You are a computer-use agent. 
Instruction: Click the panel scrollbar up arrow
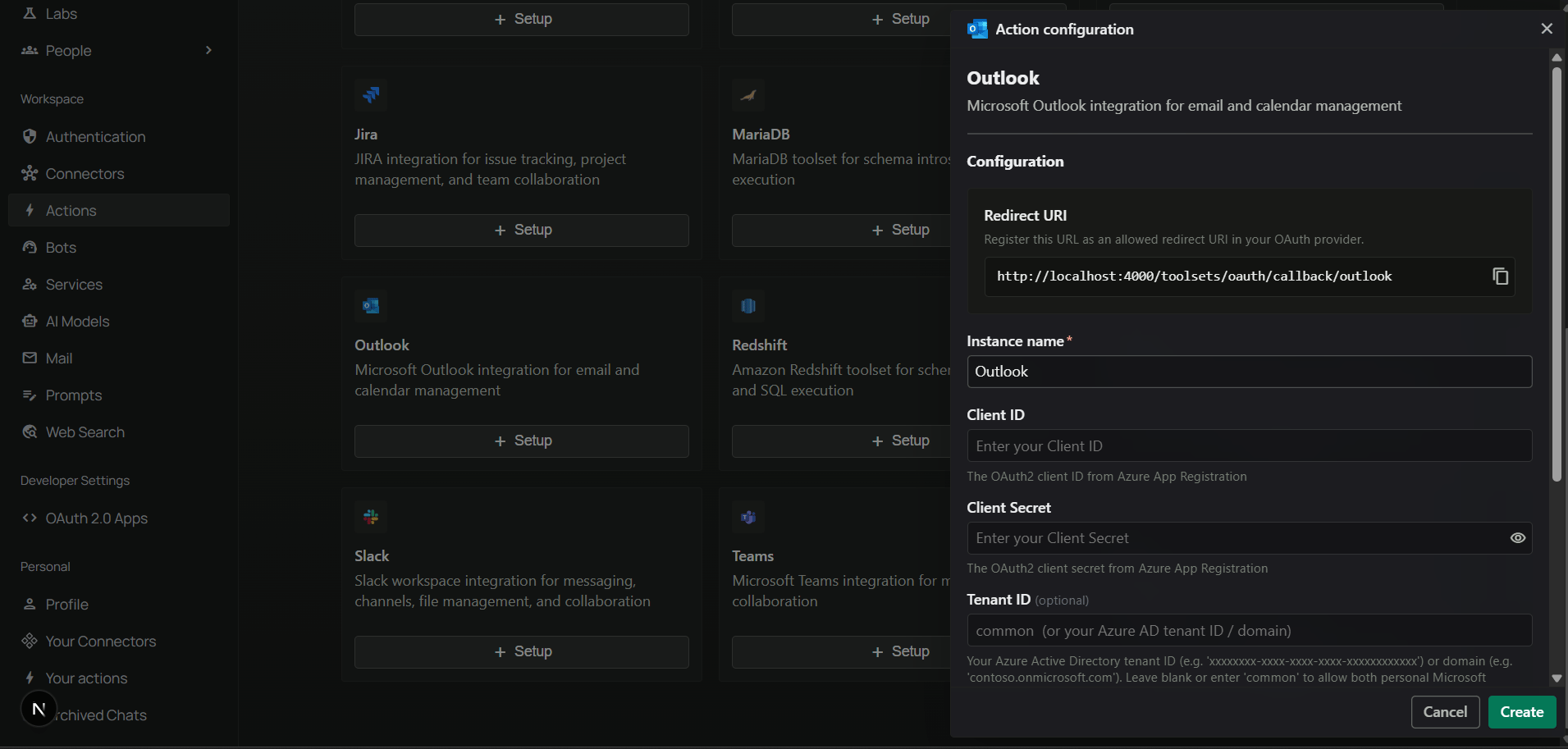tap(1557, 57)
